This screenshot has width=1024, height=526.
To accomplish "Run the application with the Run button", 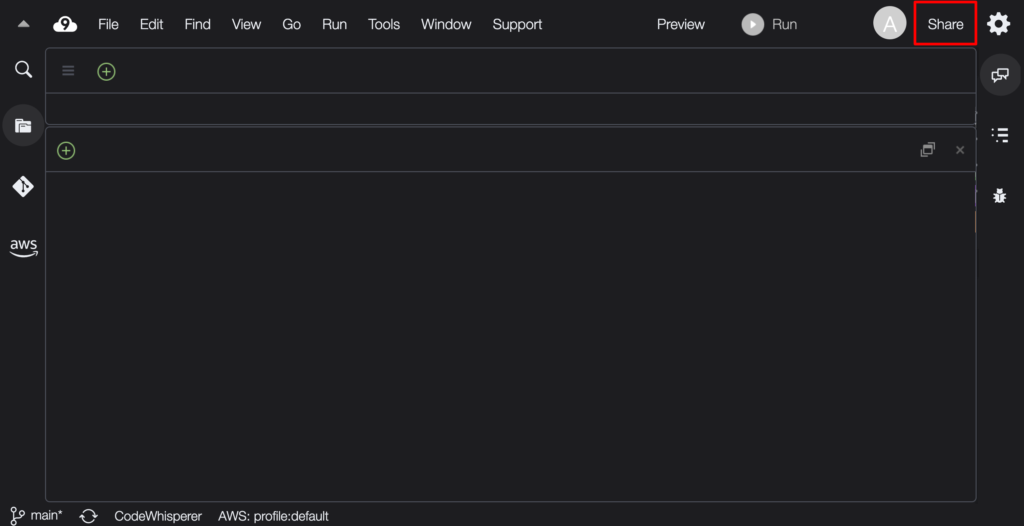I will (769, 25).
